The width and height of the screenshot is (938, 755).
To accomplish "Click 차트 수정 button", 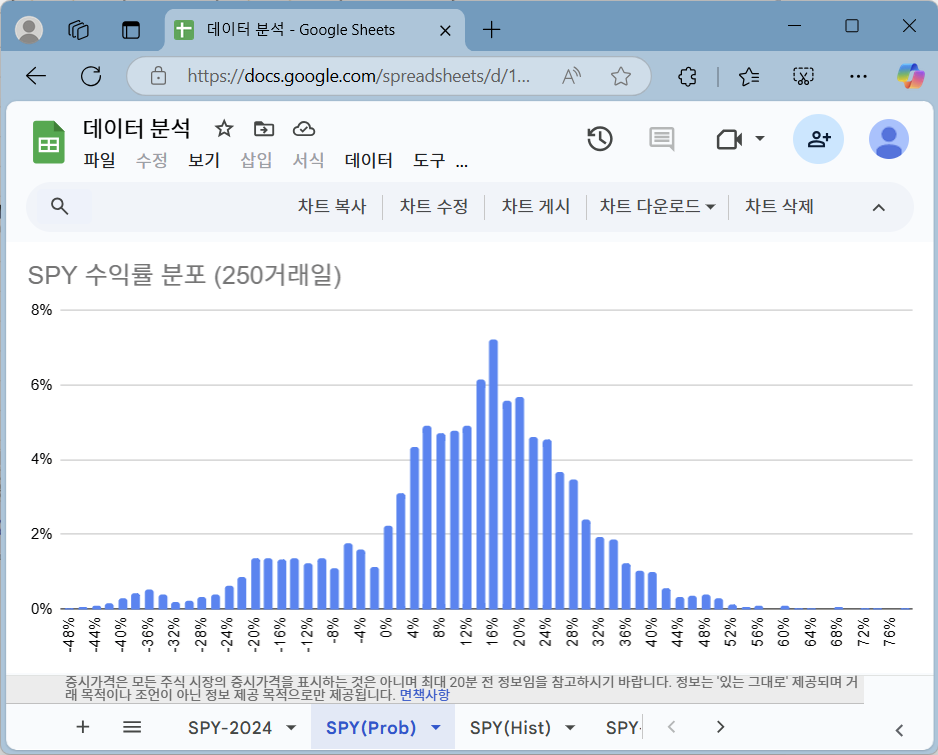I will tap(434, 206).
